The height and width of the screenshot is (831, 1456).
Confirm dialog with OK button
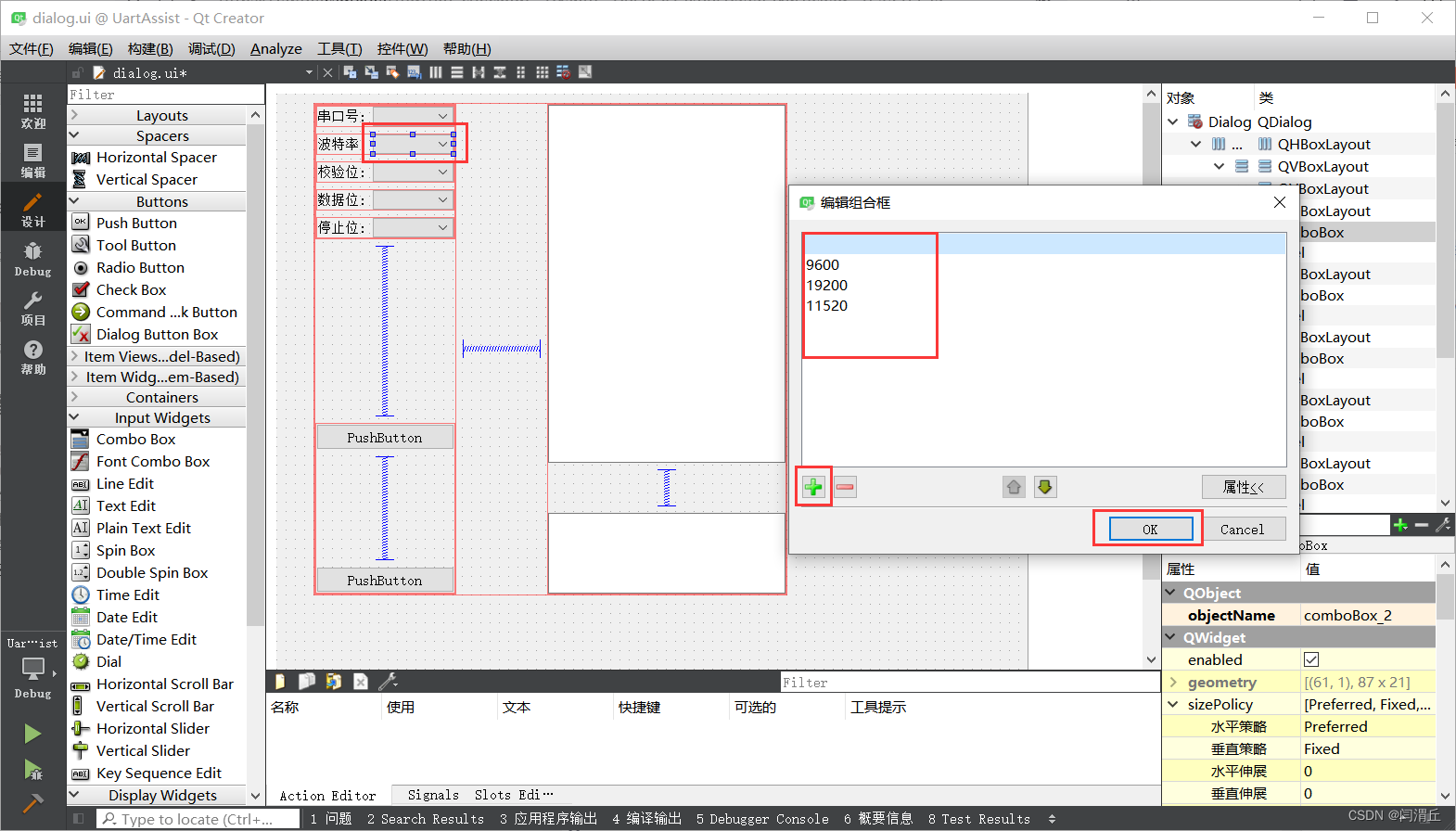pyautogui.click(x=1150, y=529)
